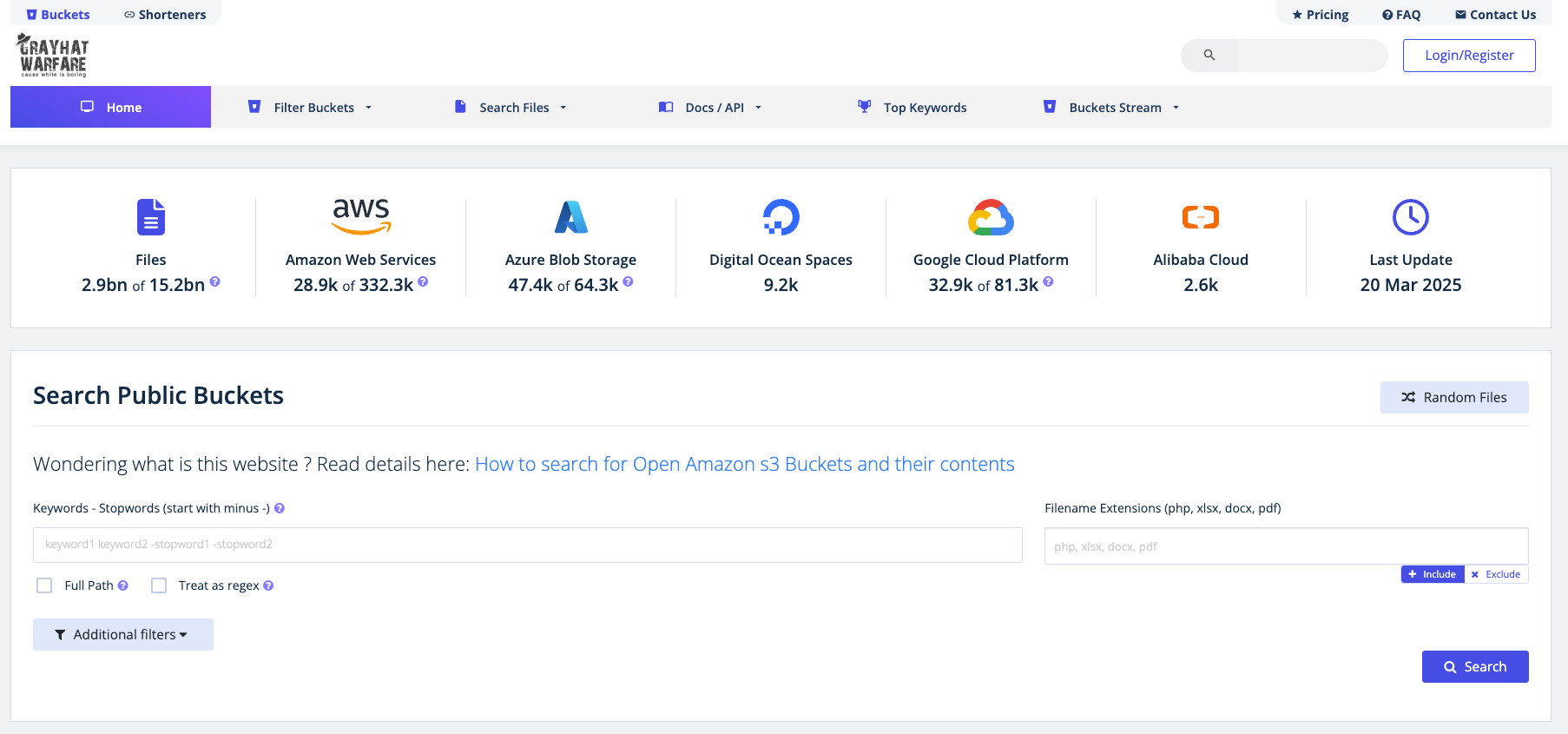Click the Alibaba Cloud icon
Viewport: 1568px width, 734px height.
coord(1200,217)
